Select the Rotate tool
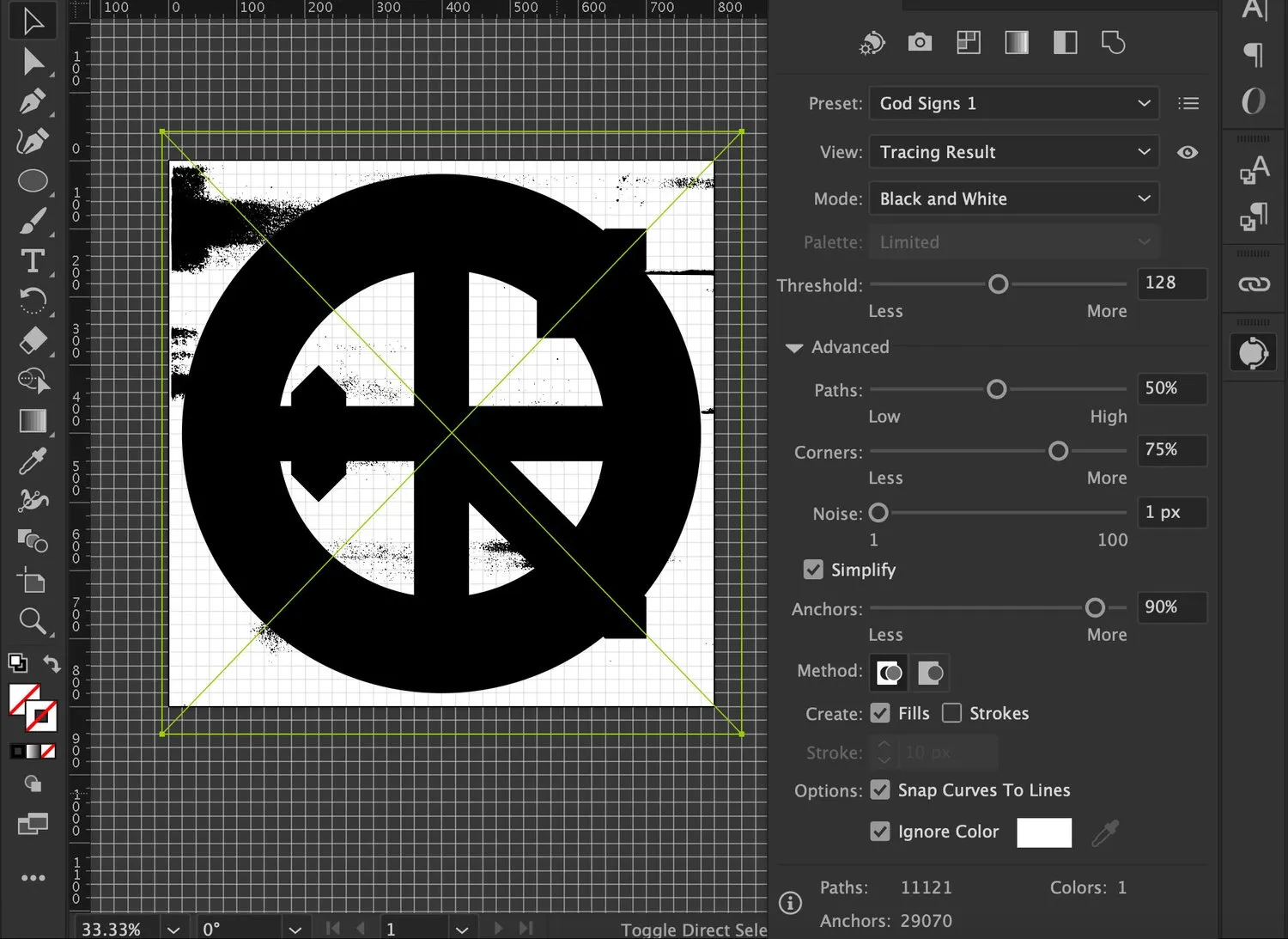 (x=33, y=301)
